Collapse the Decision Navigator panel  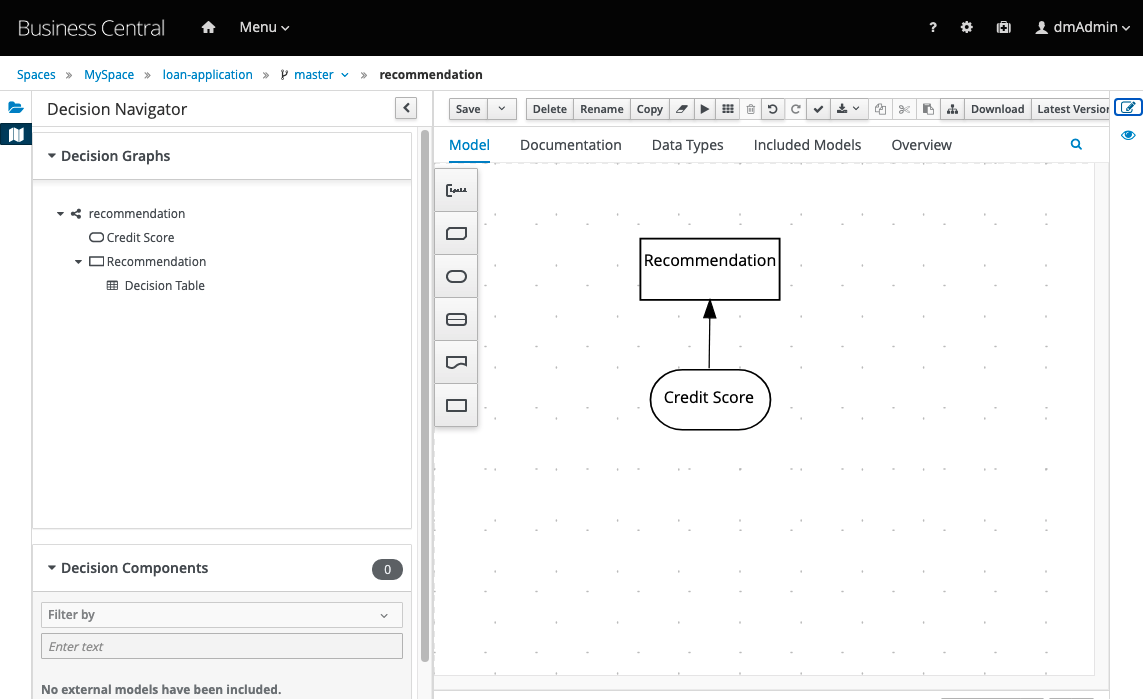(x=405, y=108)
